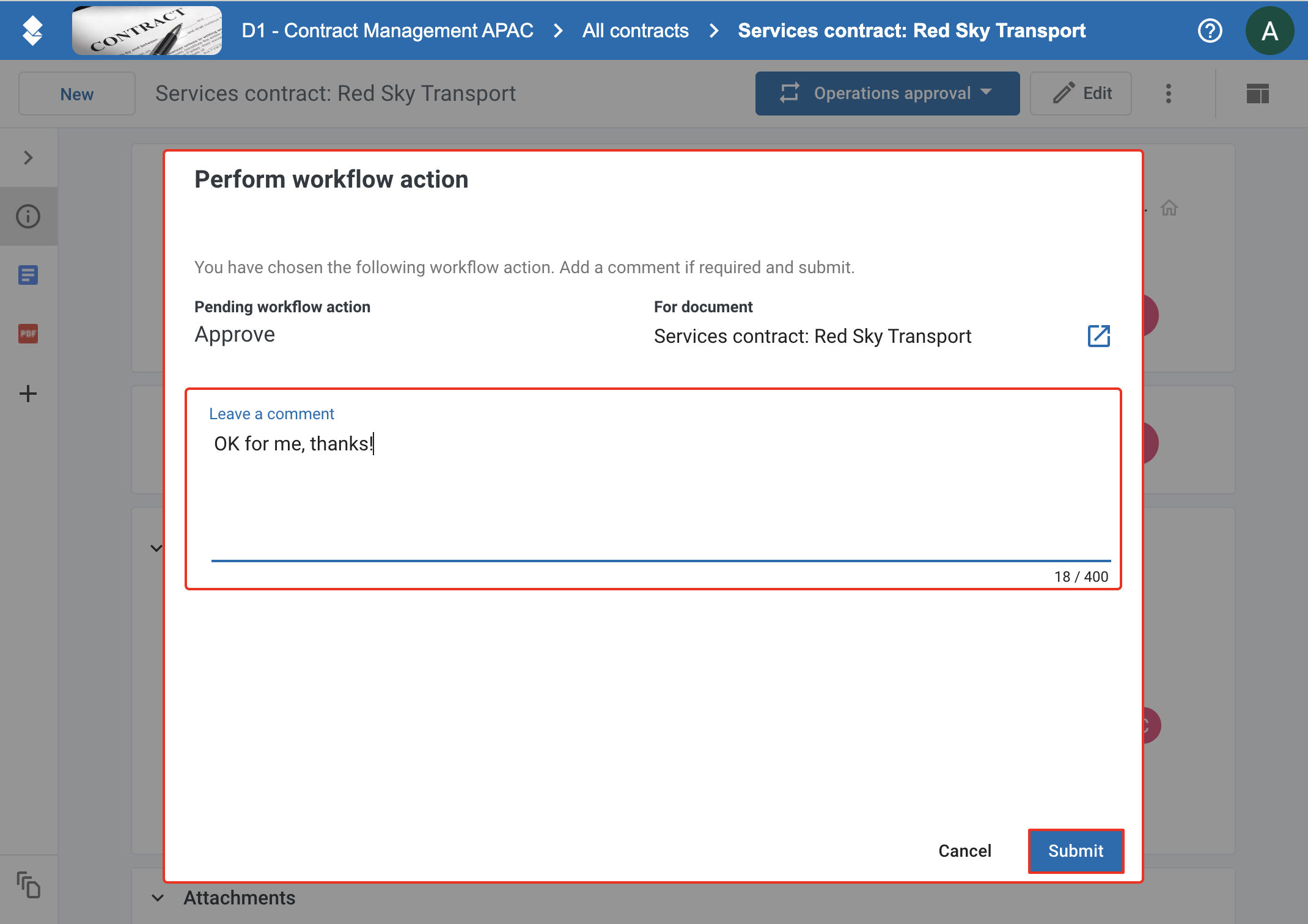Open the Contract image thumbnail
The image size is (1308, 924).
(147, 31)
